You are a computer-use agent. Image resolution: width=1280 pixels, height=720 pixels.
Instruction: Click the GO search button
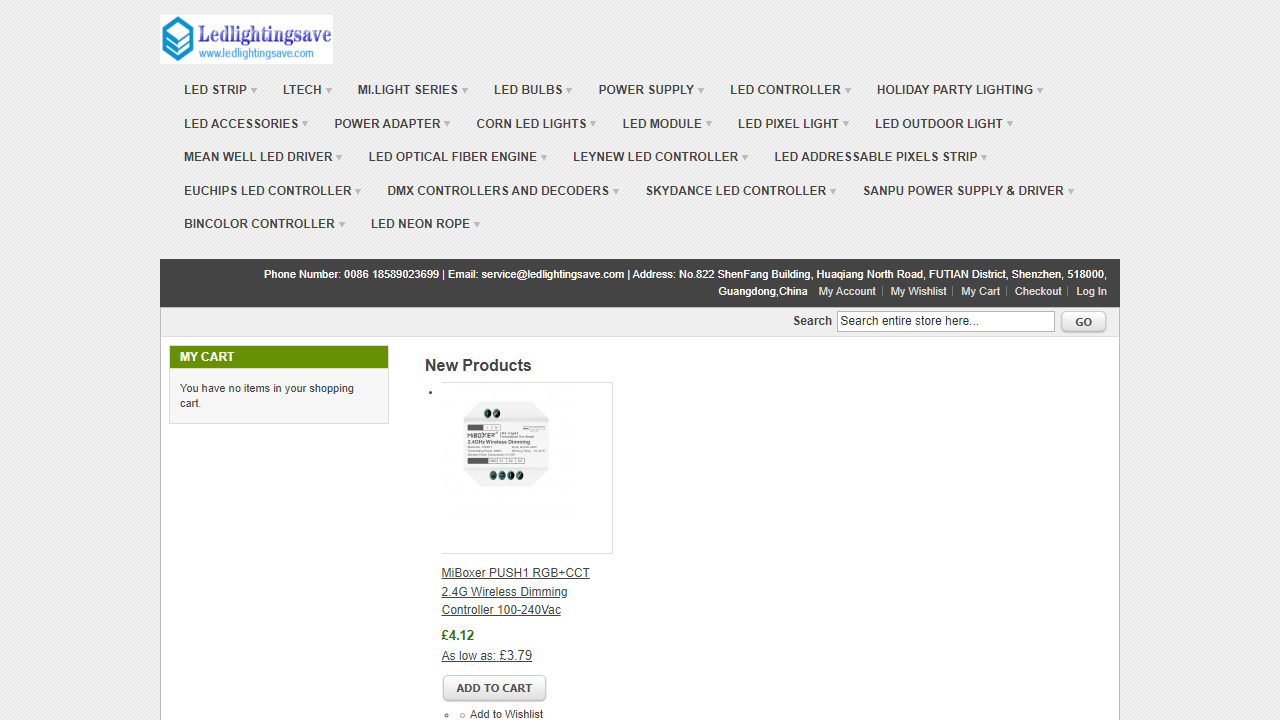(x=1083, y=322)
